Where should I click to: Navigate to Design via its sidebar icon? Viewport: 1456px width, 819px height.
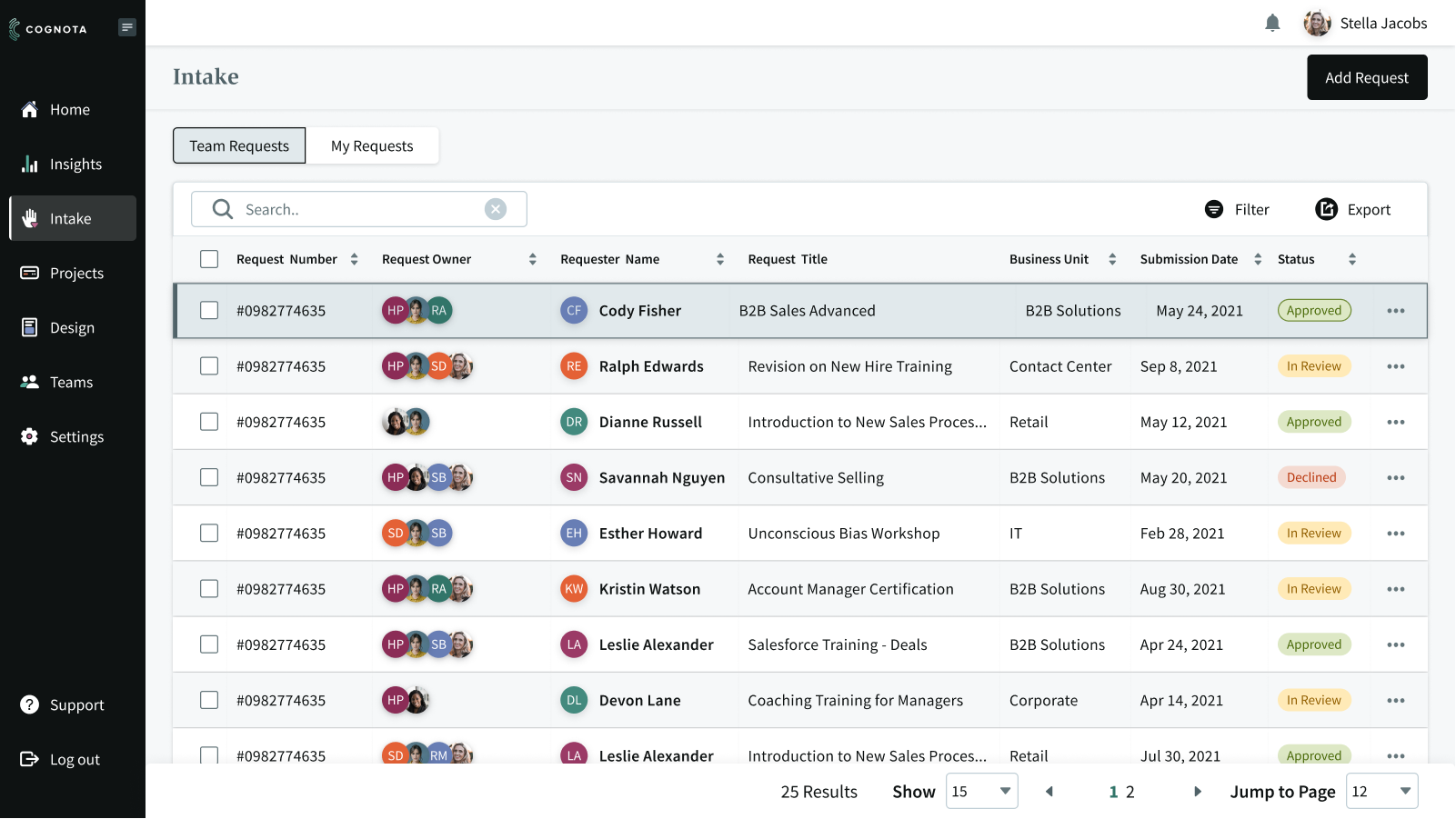click(30, 327)
